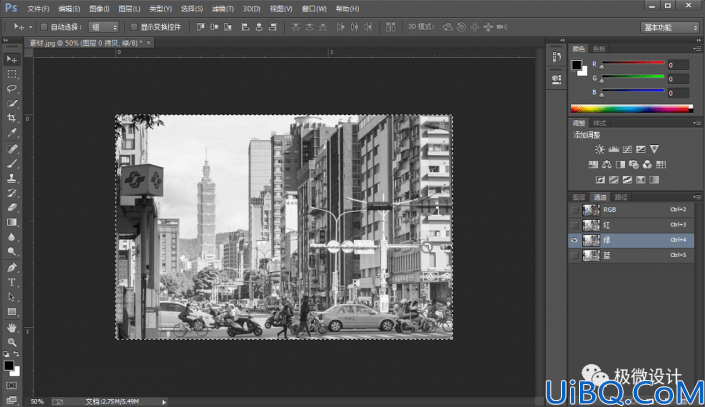The height and width of the screenshot is (407, 705).
Task: Select the Horizontal Type tool
Action: tap(12, 282)
